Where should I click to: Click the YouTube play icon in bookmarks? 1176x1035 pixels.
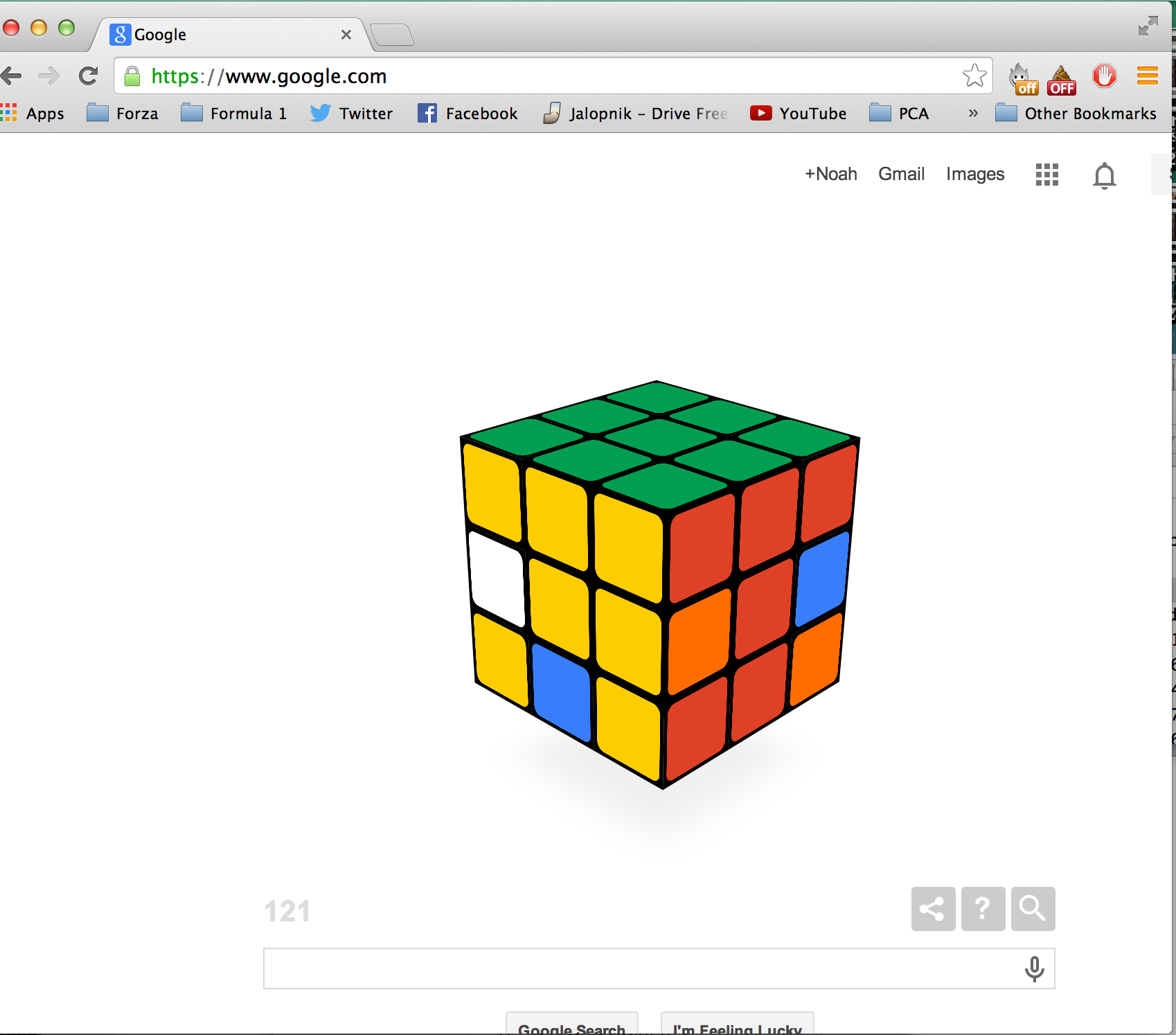[760, 113]
